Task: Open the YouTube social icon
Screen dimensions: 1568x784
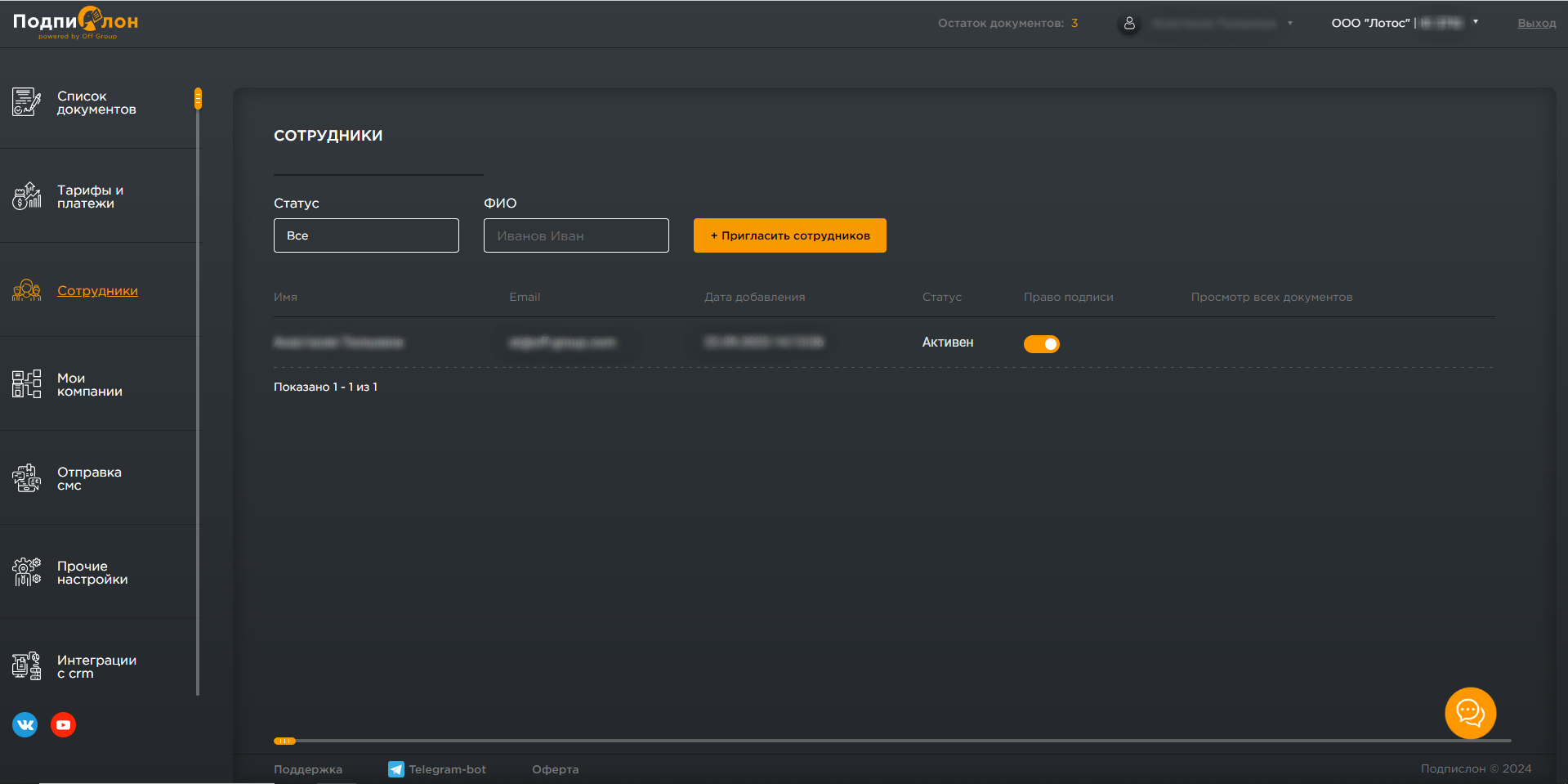Action: [63, 724]
